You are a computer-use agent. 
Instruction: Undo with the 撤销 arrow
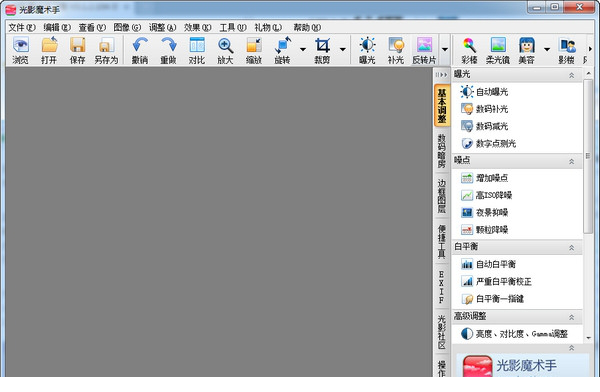tap(140, 50)
